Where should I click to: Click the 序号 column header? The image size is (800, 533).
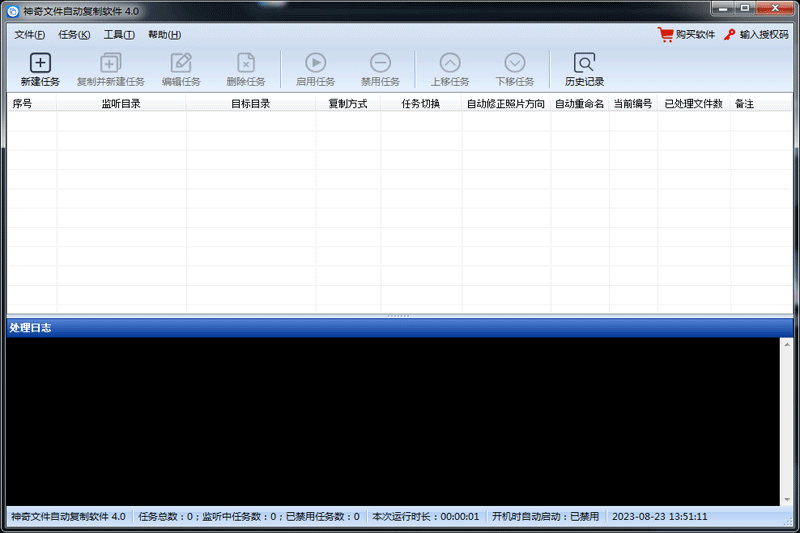tap(32, 104)
